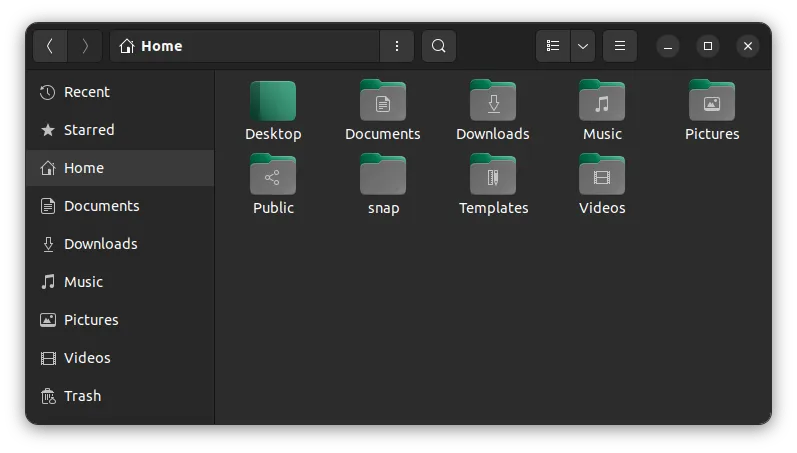Open Trash in the sidebar
Image resolution: width=797 pixels, height=453 pixels.
82,396
